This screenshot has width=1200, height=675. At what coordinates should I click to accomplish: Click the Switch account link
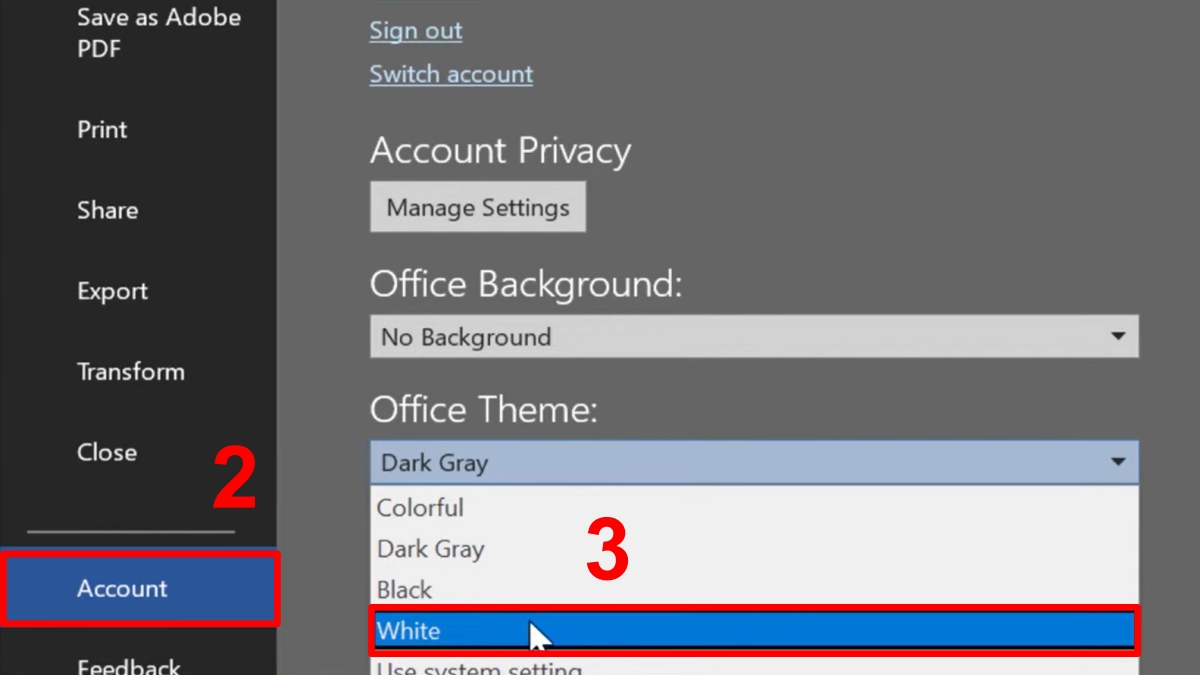(451, 74)
